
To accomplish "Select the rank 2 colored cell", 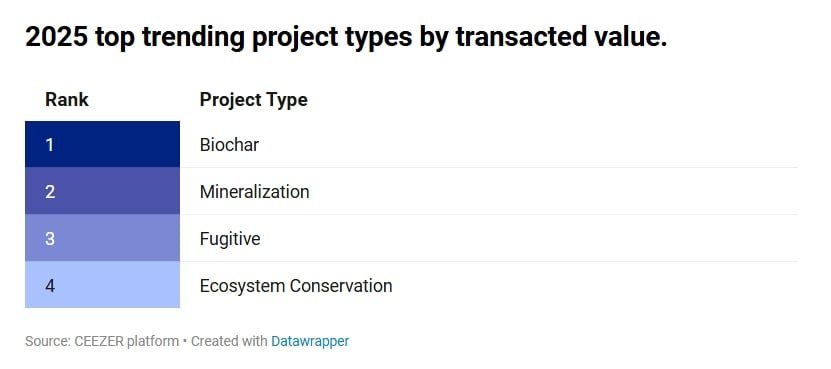I will pyautogui.click(x=102, y=191).
